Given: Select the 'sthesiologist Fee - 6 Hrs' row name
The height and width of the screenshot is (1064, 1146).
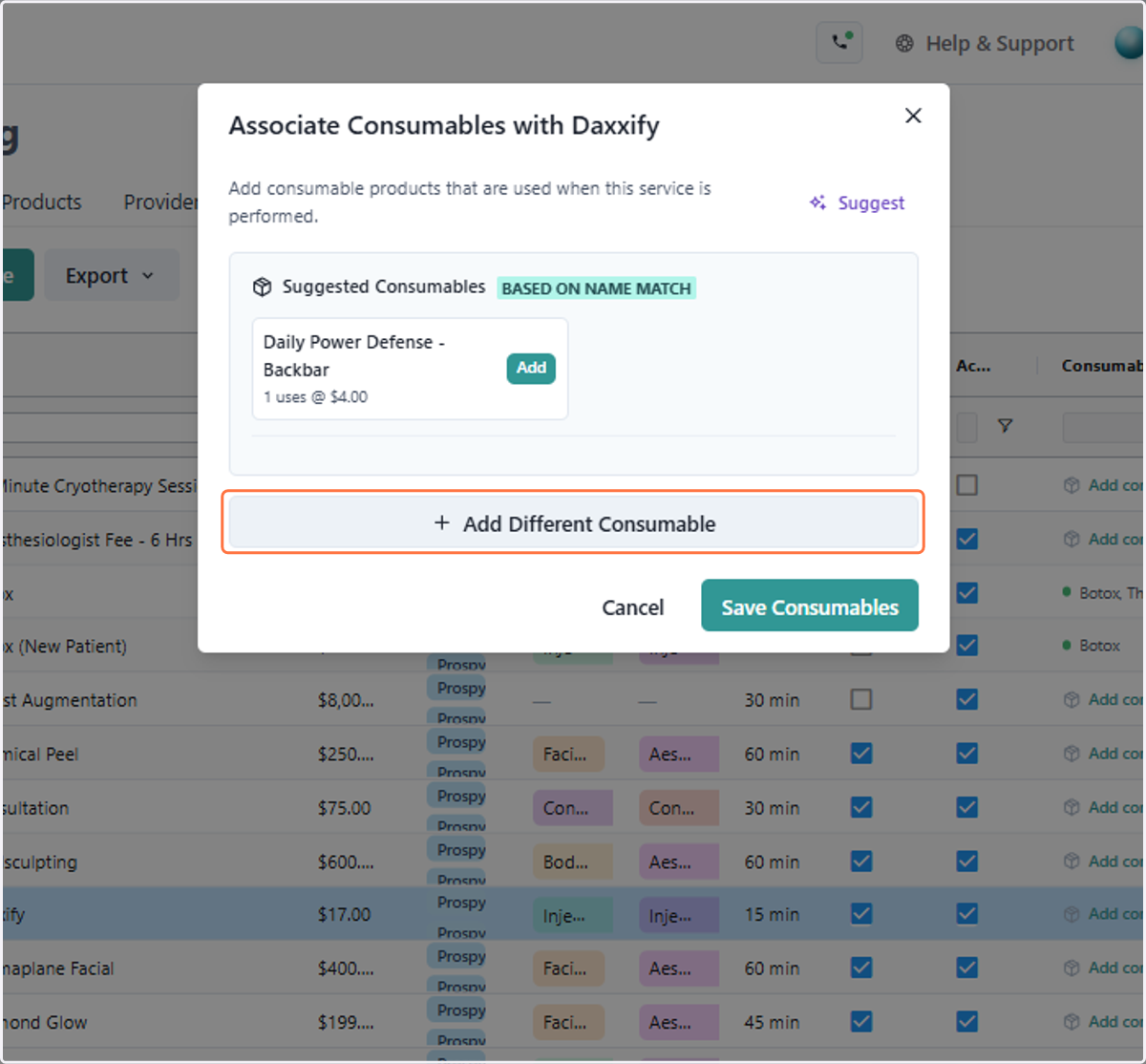Looking at the screenshot, I should click(x=97, y=540).
